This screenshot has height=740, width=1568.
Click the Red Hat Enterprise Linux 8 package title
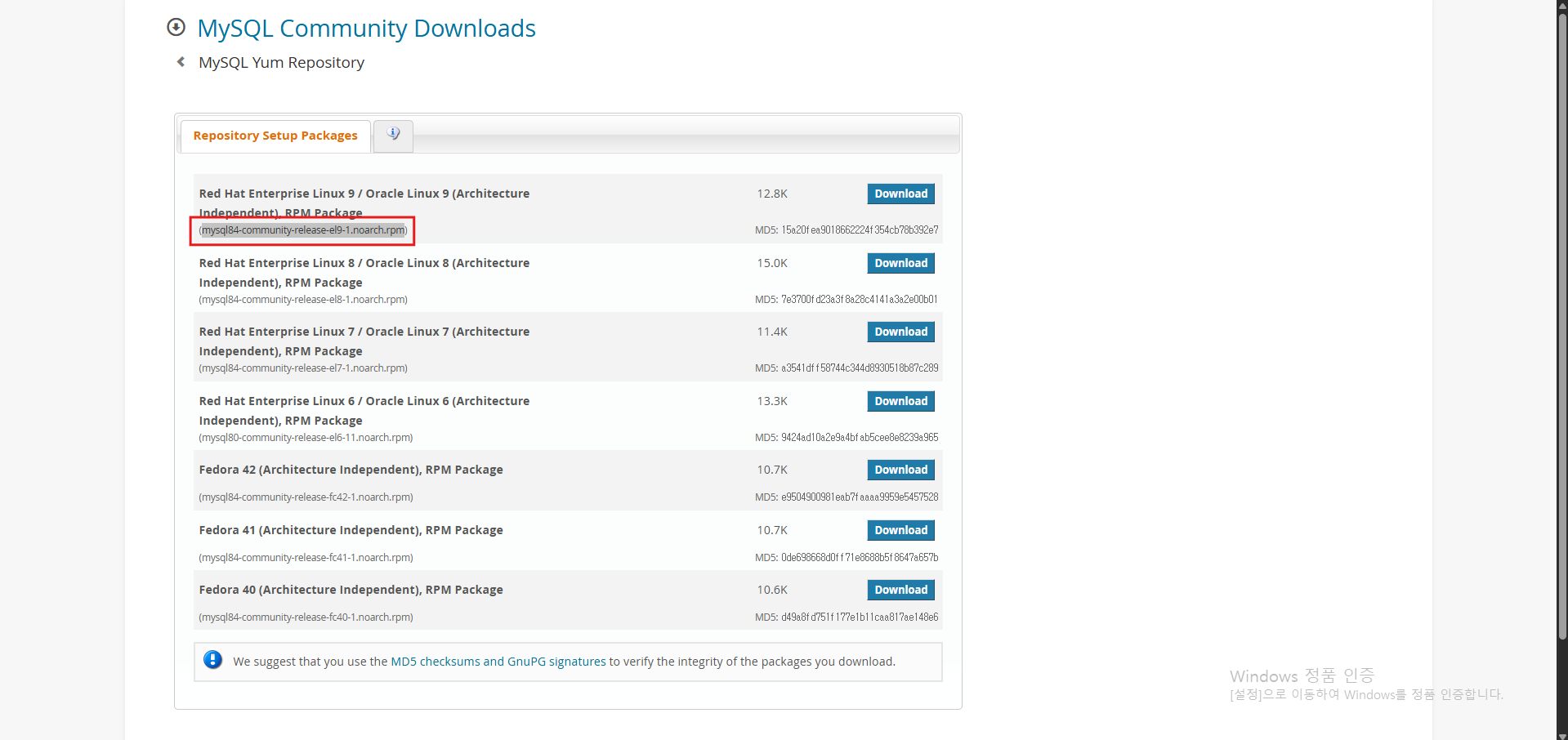coord(364,273)
